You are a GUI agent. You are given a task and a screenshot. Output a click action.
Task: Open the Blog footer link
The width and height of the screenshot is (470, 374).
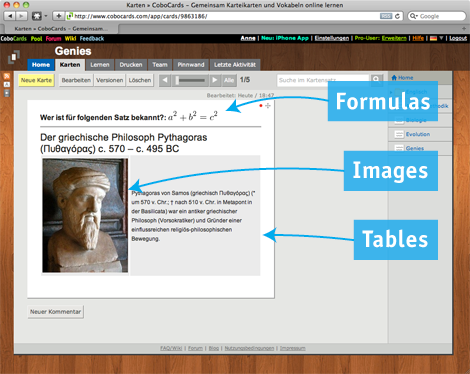point(214,348)
